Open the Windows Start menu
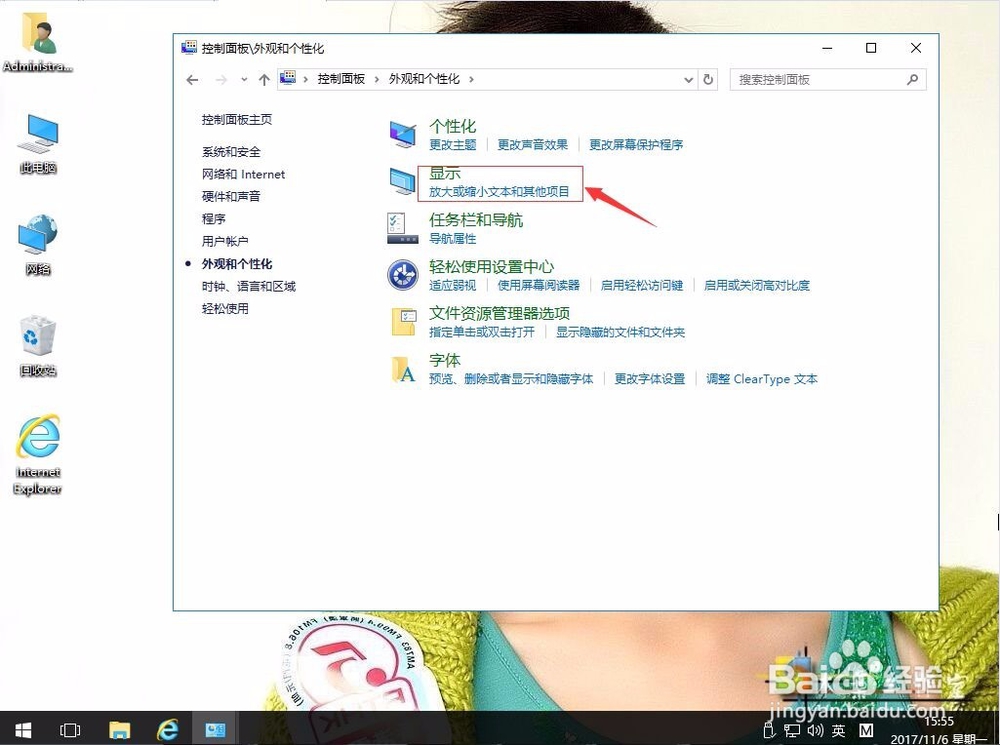The image size is (1000, 745). tap(23, 729)
